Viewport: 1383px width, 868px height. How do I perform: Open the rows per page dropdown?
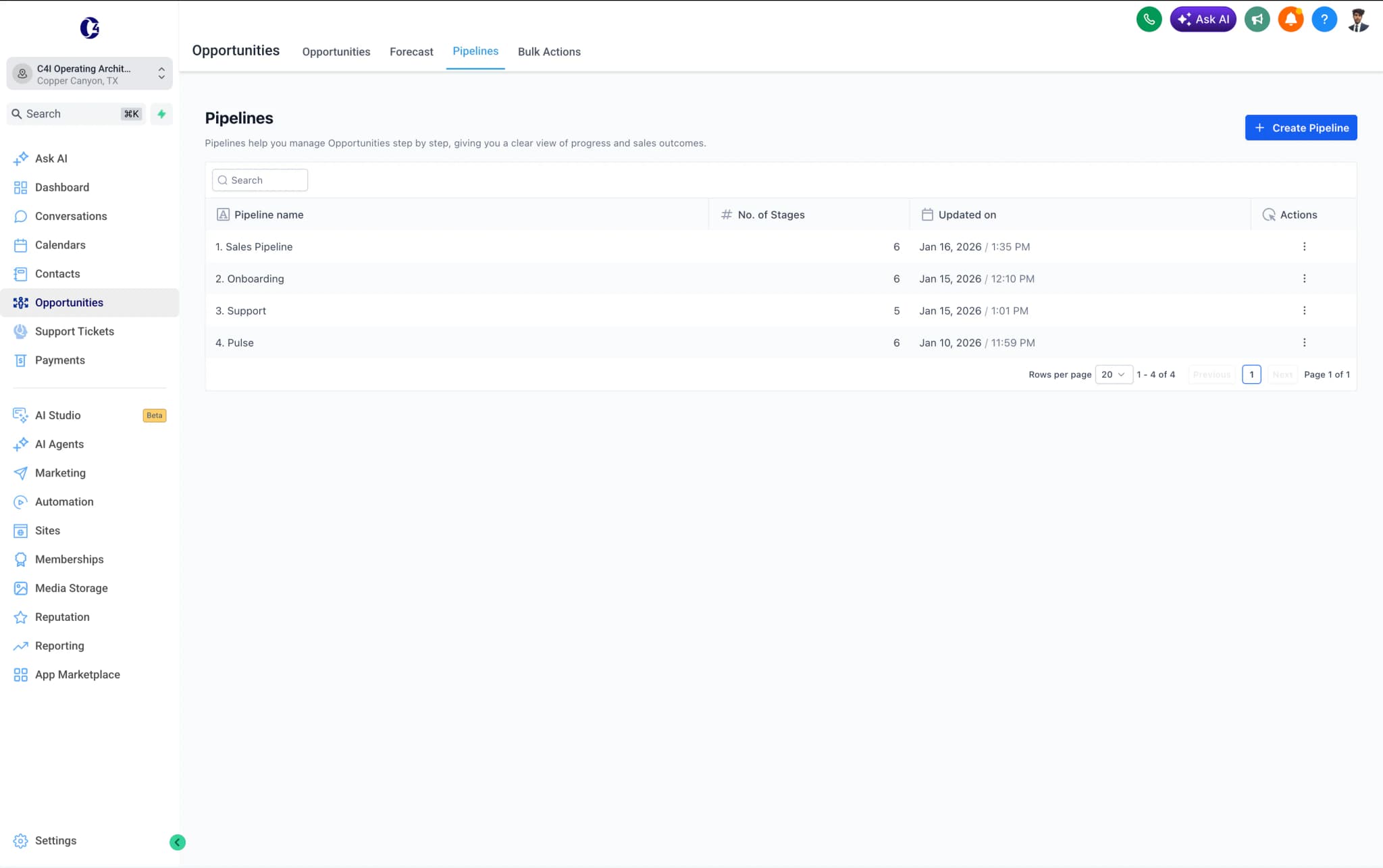[1114, 375]
